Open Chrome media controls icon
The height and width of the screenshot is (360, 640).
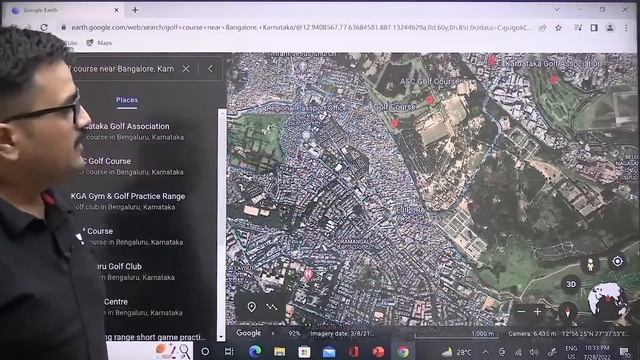coord(578,28)
